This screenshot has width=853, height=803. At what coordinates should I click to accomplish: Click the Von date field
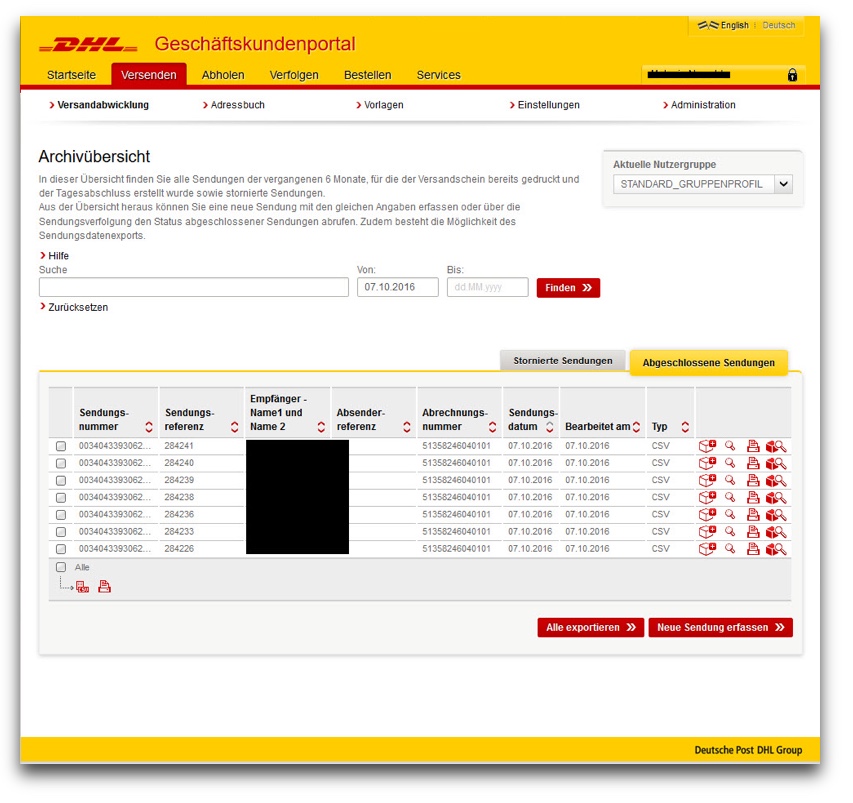pyautogui.click(x=398, y=287)
